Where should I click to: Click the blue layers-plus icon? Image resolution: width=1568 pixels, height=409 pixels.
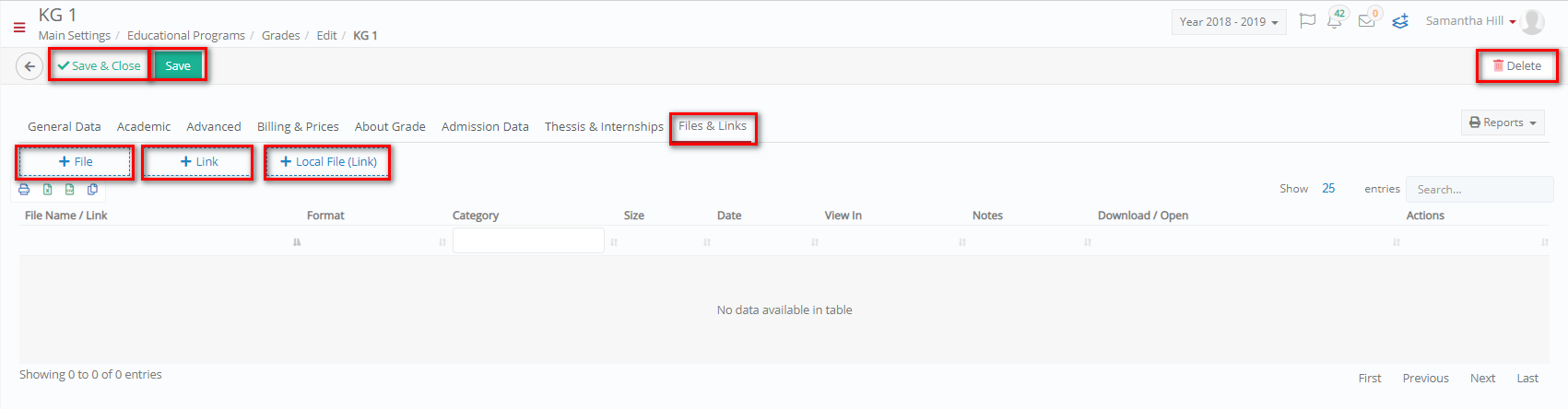pos(1400,21)
